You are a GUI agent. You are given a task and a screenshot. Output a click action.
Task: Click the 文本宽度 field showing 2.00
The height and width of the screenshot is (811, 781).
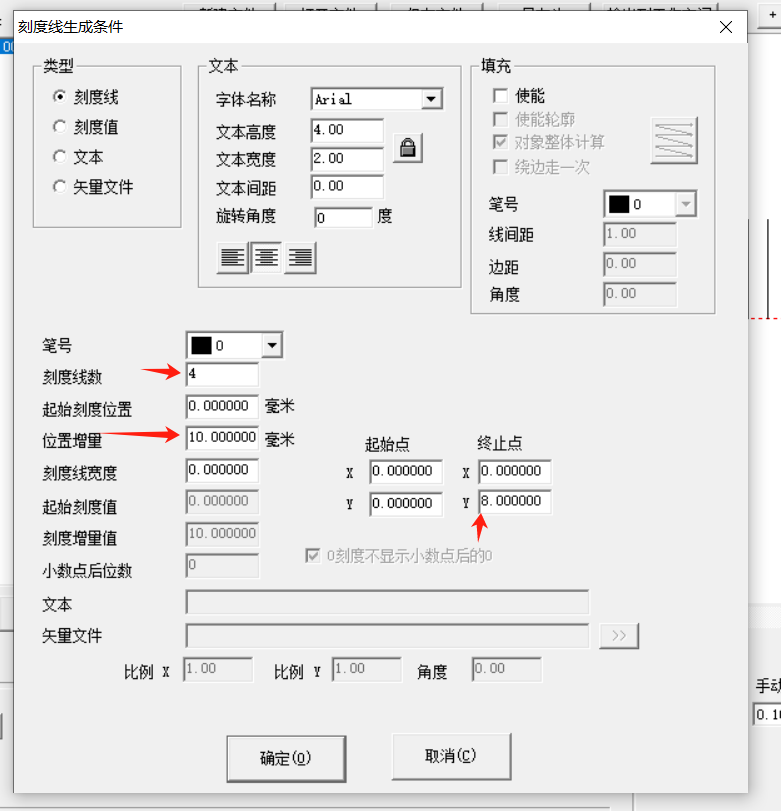pyautogui.click(x=347, y=159)
